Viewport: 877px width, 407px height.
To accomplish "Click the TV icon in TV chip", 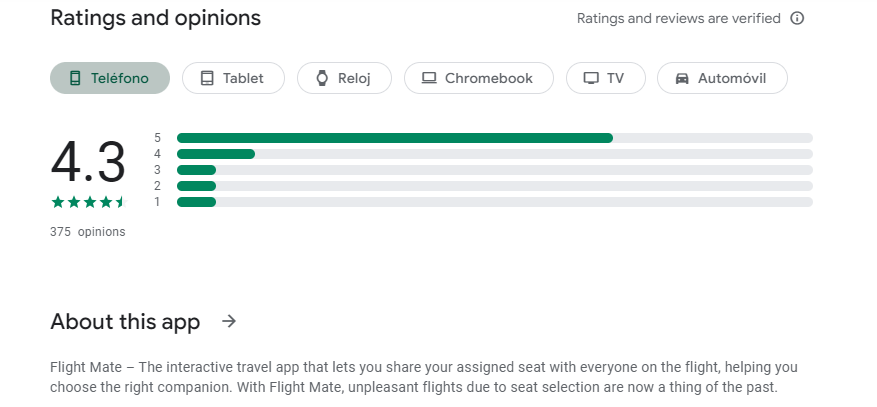I will tap(591, 78).
